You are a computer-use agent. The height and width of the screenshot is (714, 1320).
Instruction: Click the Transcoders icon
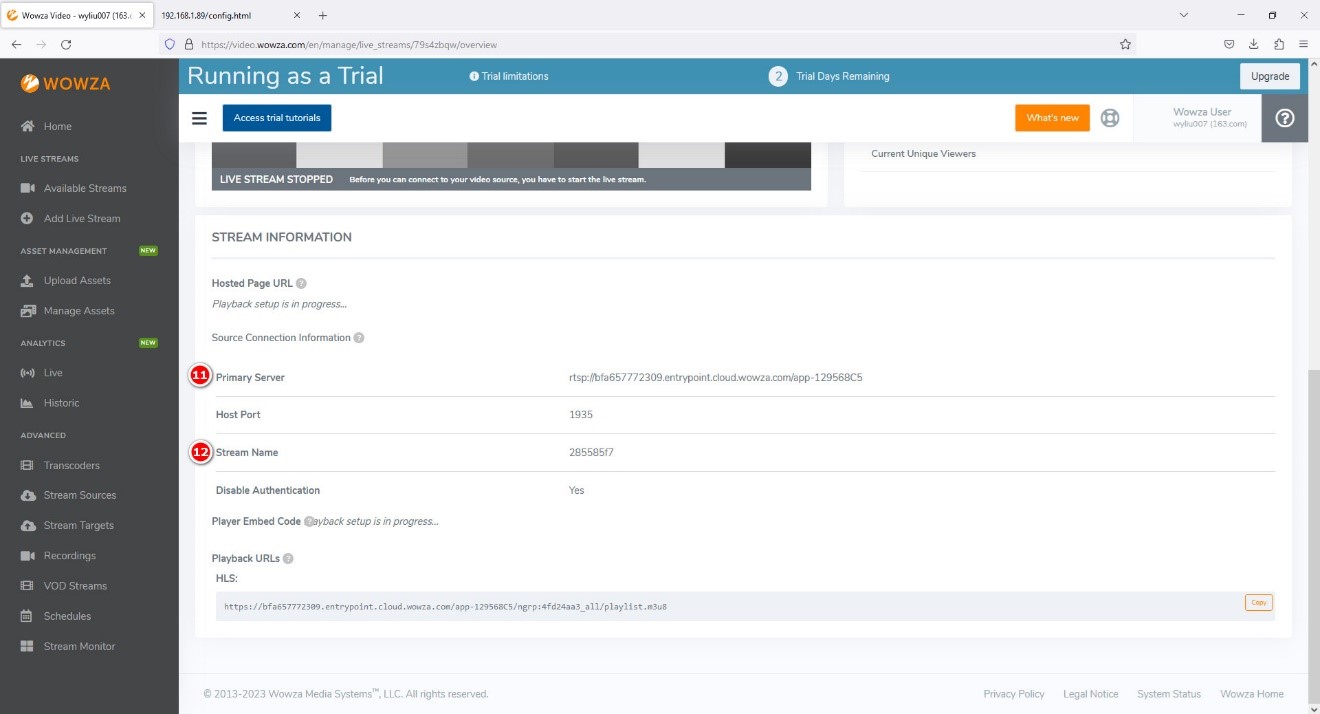[x=28, y=465]
